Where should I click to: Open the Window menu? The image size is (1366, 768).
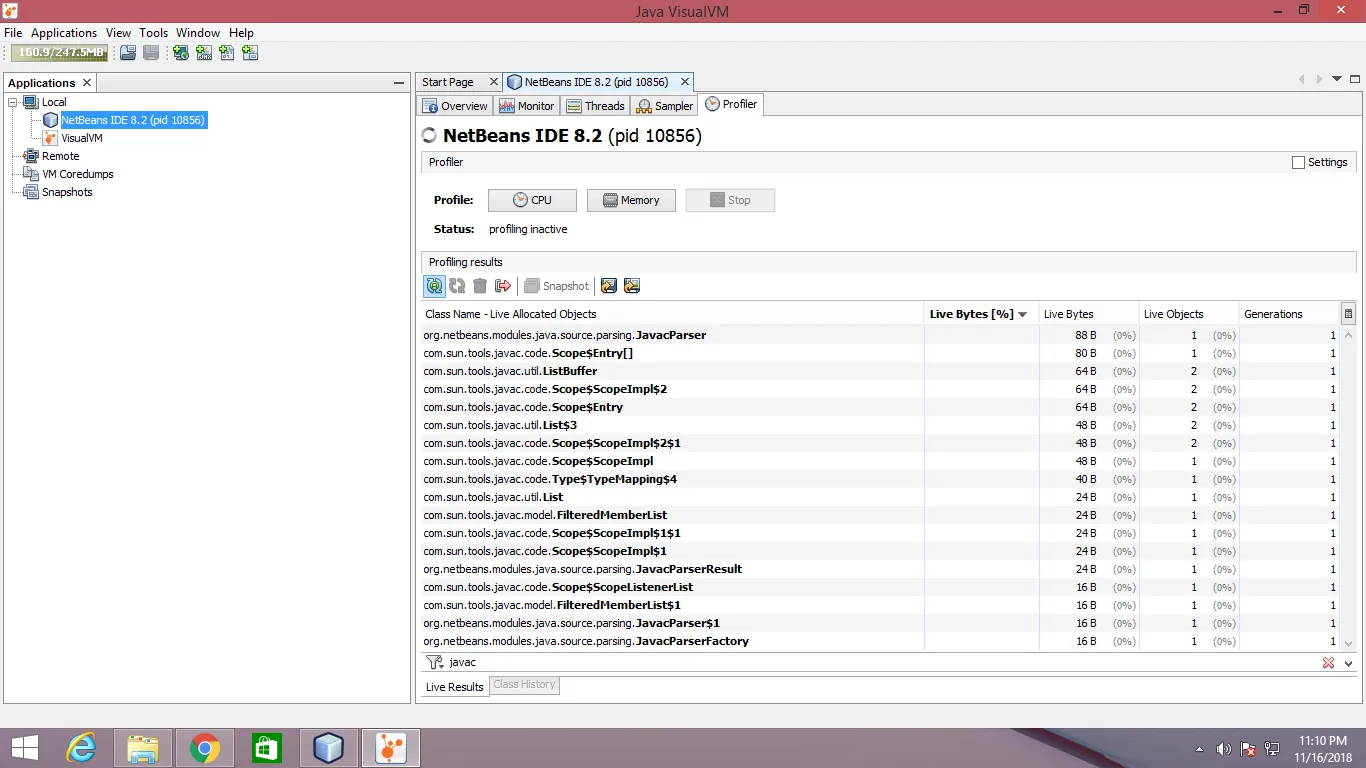coord(198,33)
